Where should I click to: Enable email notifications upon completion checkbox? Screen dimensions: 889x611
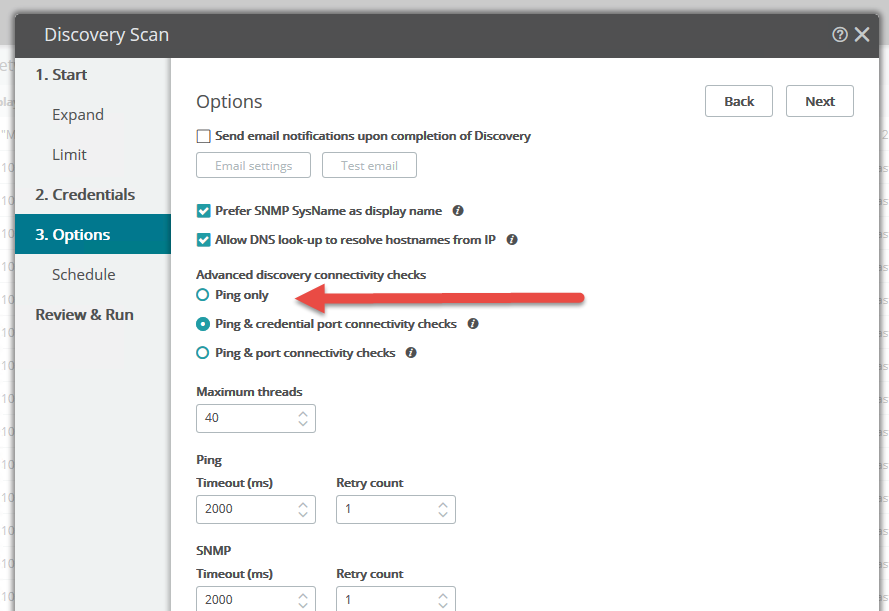(x=204, y=136)
